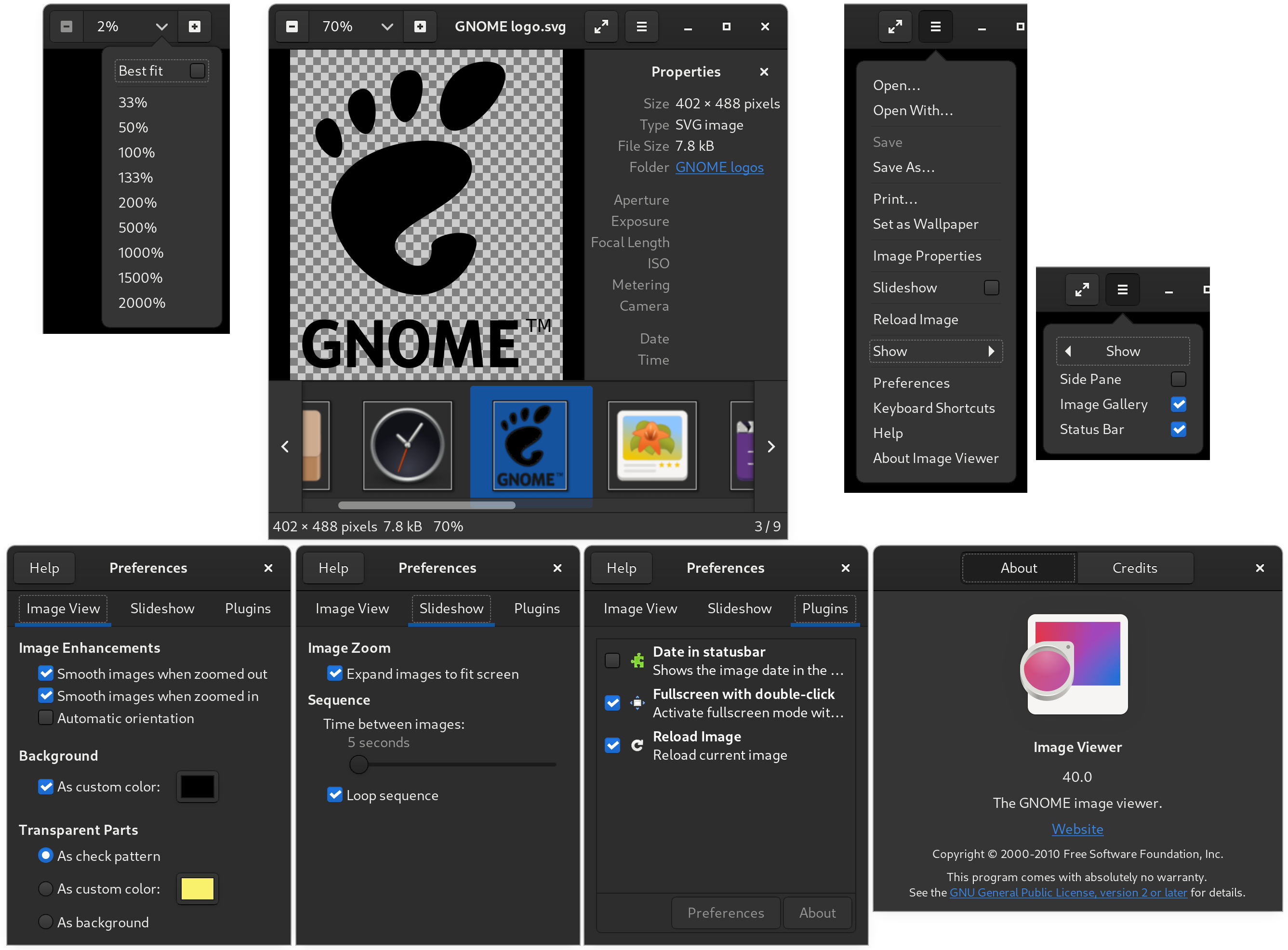1288x950 pixels.
Task: Click fullscreen icon above Show submenu popup
Action: tap(1082, 289)
